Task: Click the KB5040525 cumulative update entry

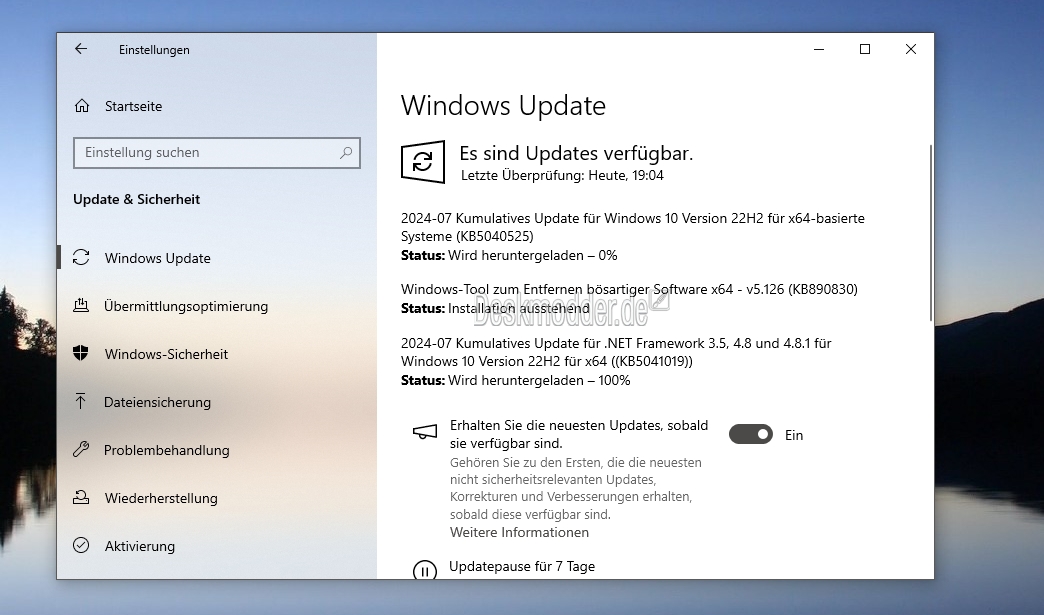Action: tap(633, 227)
